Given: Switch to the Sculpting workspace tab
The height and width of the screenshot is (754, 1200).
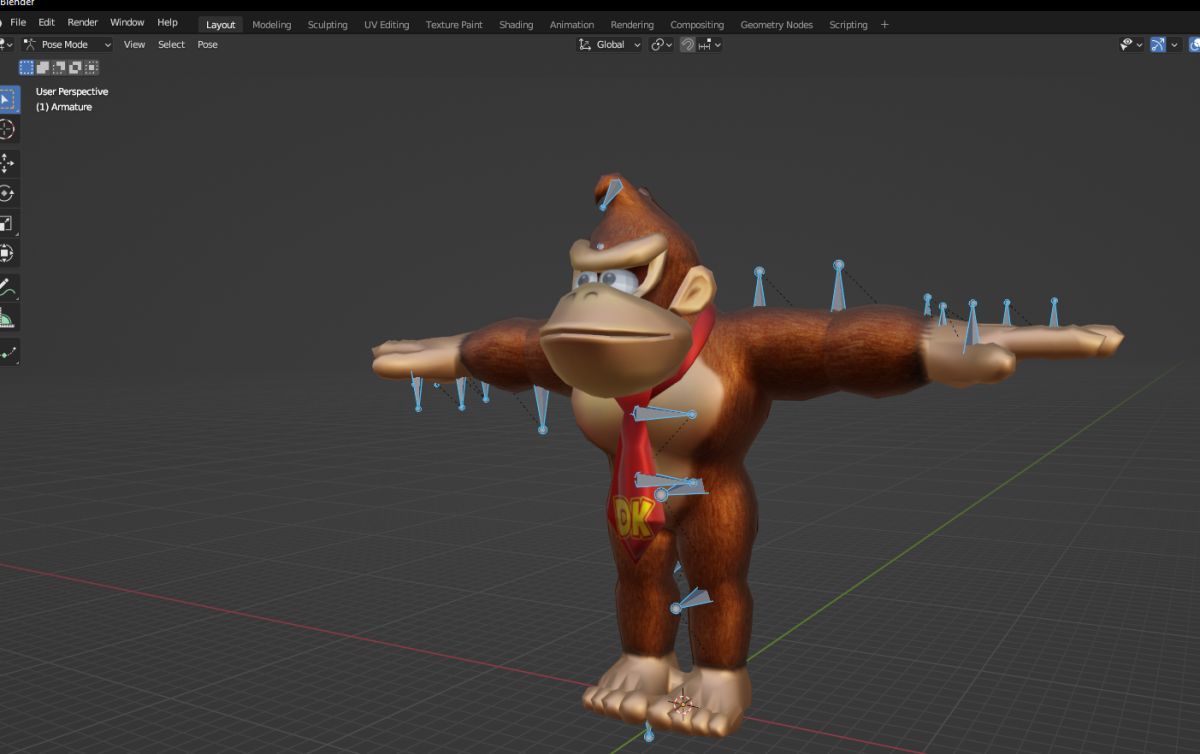Looking at the screenshot, I should point(327,25).
